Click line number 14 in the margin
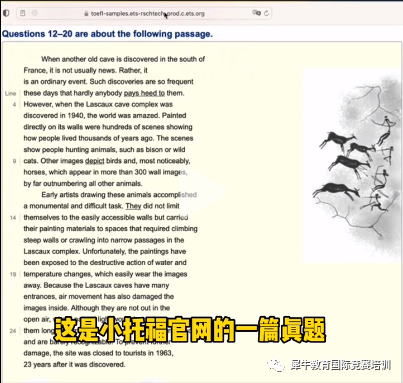Screen dimensions: 403x383 [13, 218]
